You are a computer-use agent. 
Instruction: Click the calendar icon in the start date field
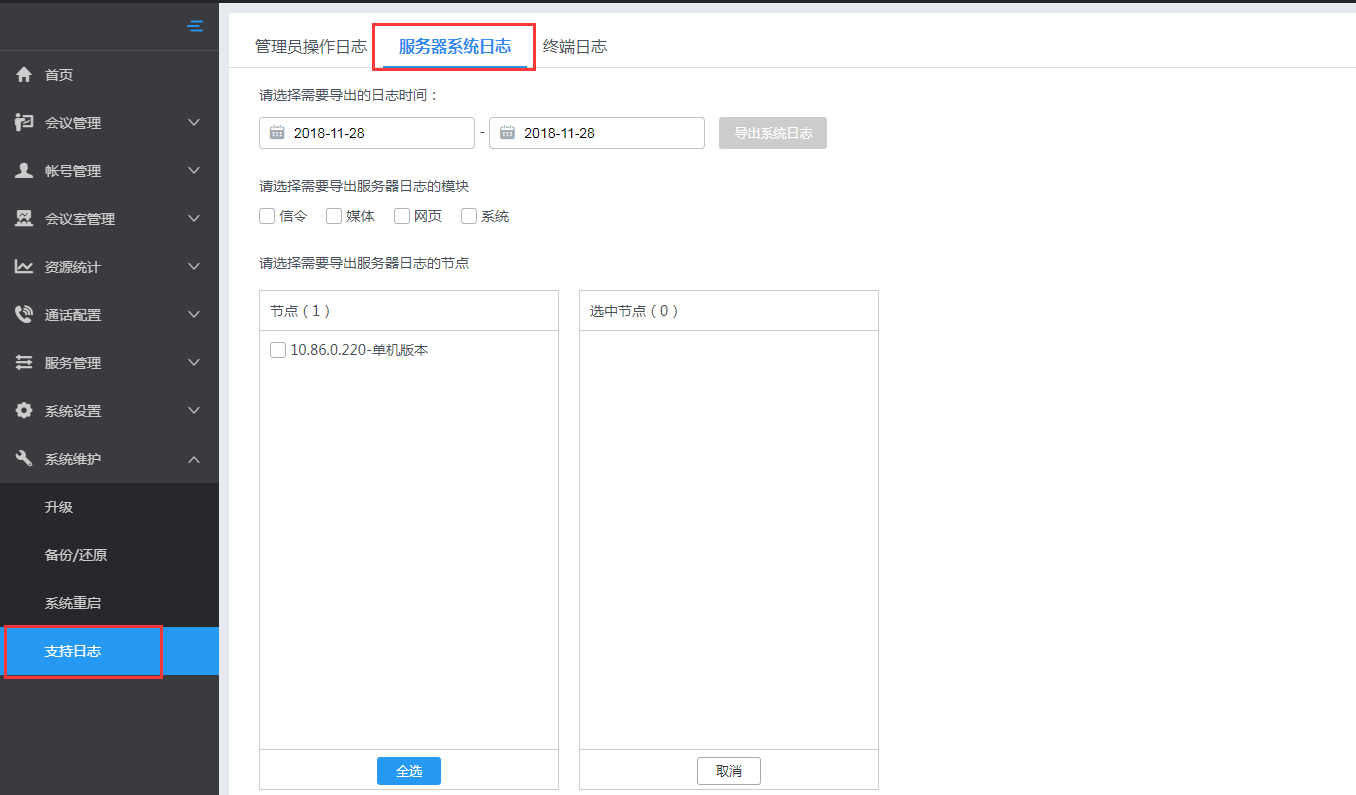pyautogui.click(x=277, y=132)
